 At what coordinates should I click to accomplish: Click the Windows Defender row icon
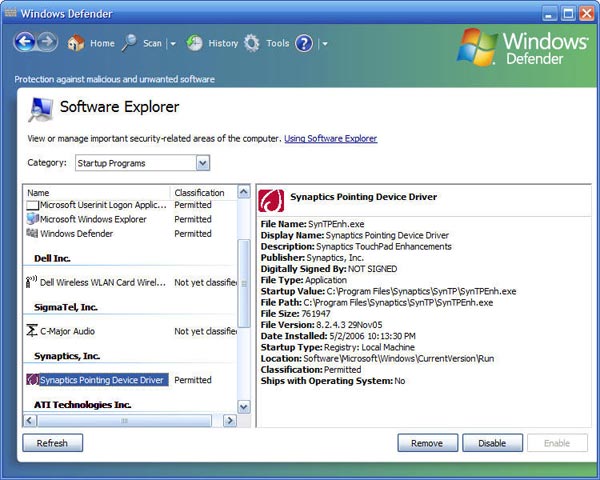(x=32, y=233)
